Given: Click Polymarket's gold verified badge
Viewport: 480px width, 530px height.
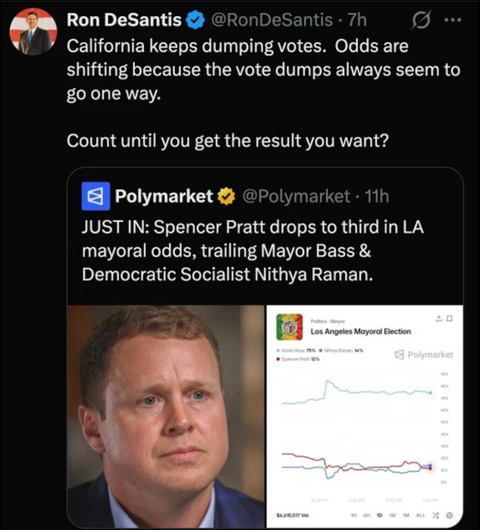Looking at the screenshot, I should (226, 196).
